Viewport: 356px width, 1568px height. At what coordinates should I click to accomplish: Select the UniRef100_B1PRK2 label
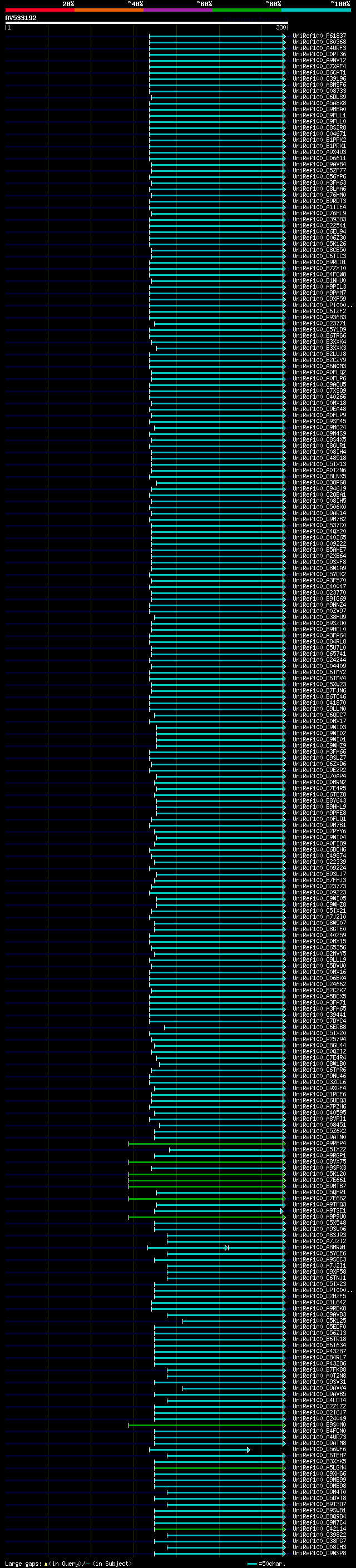click(x=319, y=140)
